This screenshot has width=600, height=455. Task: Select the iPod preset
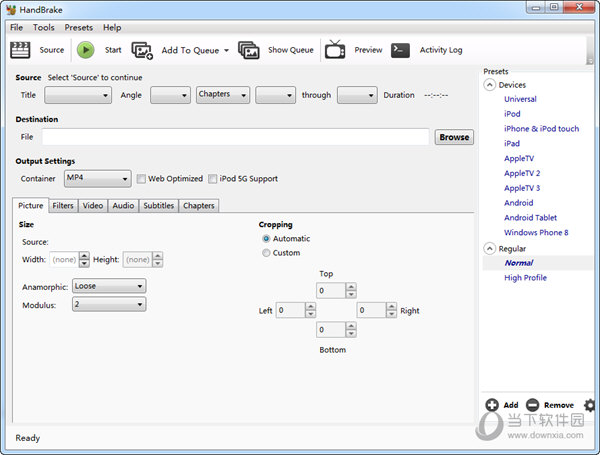tap(512, 114)
